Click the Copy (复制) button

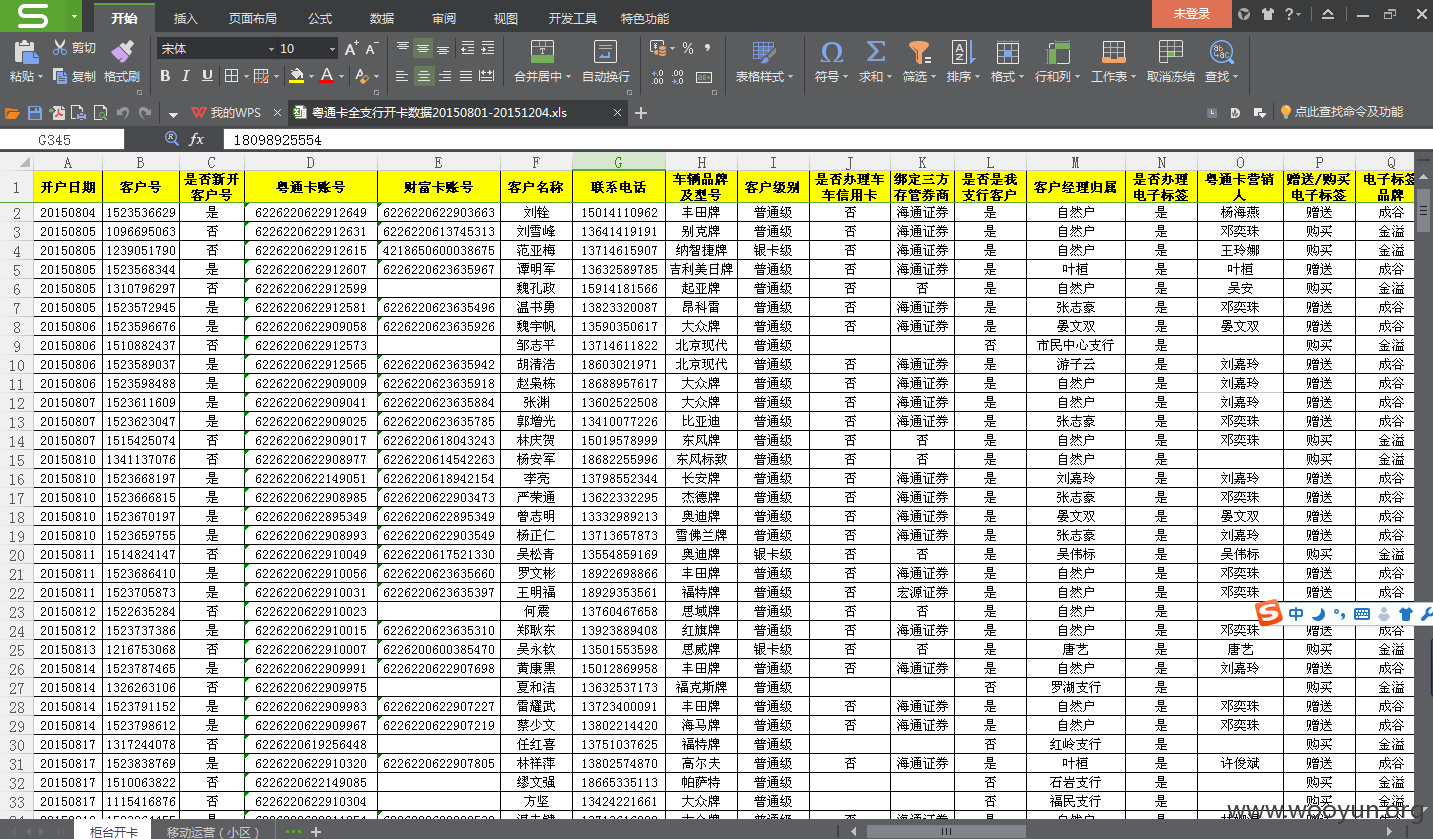[75, 76]
